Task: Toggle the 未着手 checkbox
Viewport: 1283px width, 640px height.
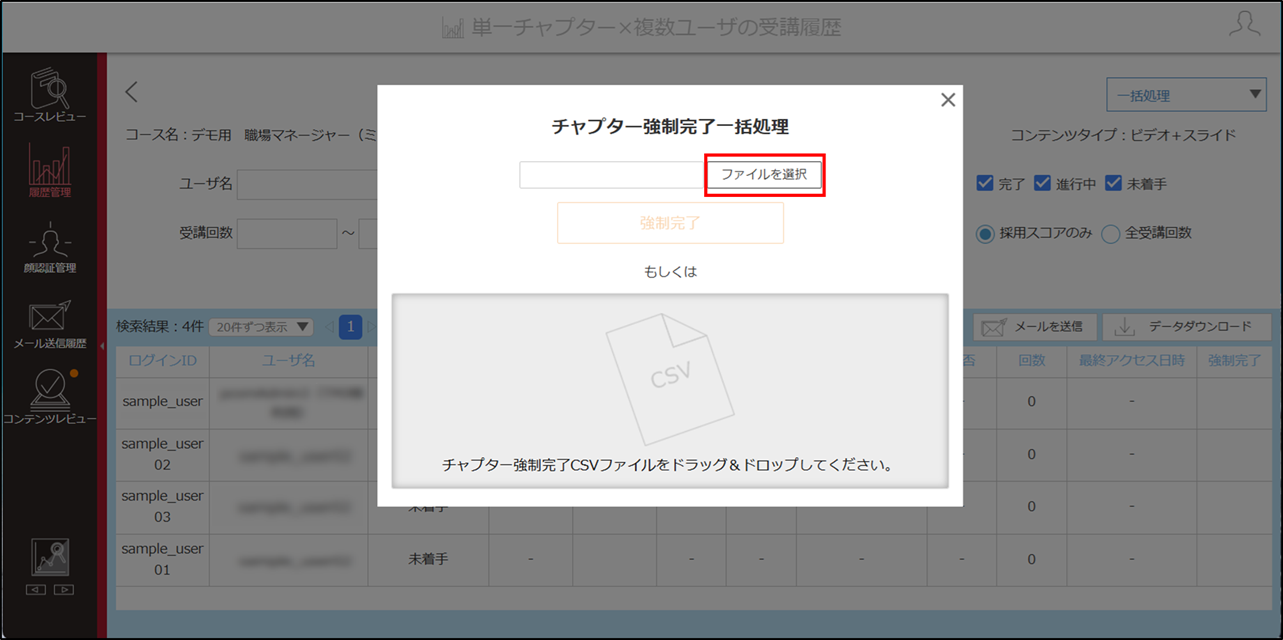Action: [x=1113, y=184]
